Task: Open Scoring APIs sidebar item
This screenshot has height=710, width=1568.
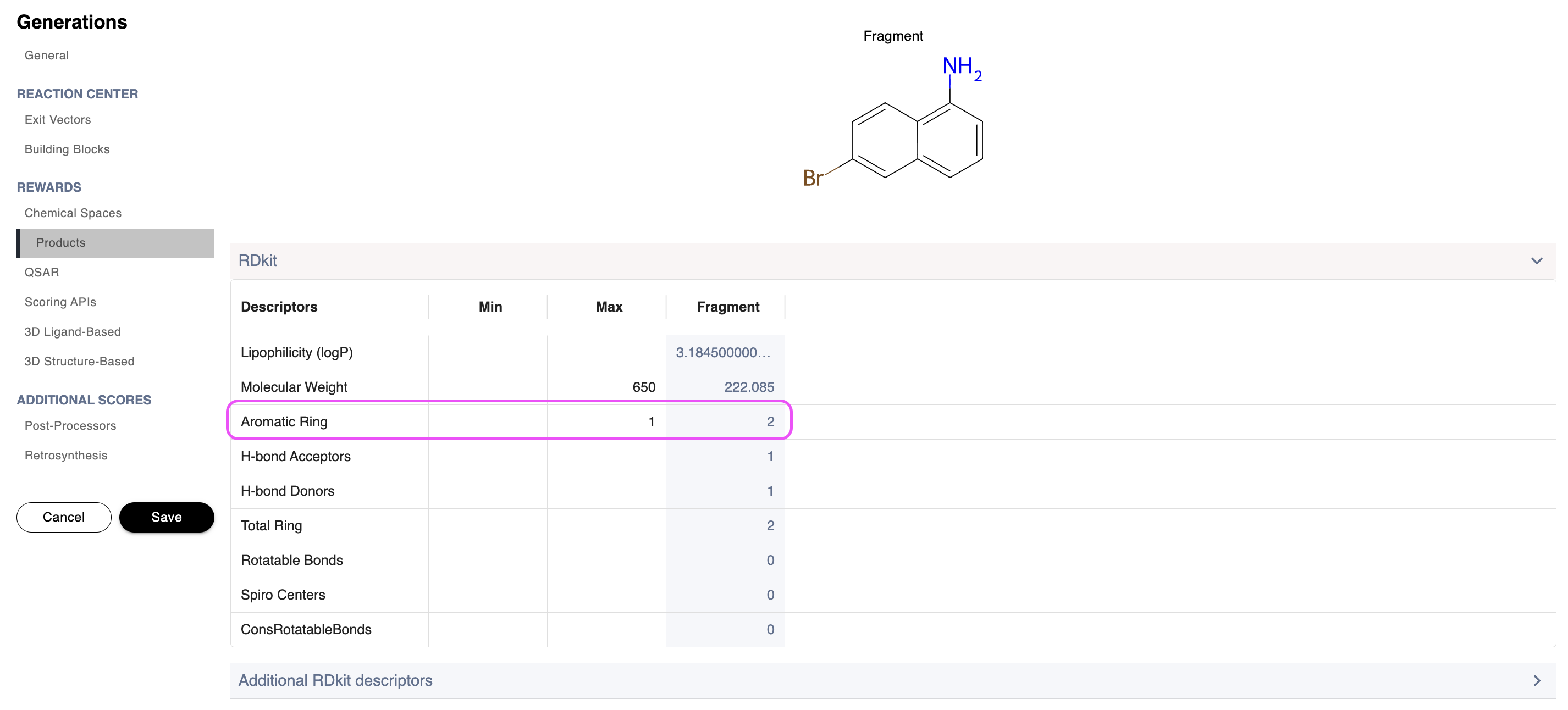Action: click(60, 302)
